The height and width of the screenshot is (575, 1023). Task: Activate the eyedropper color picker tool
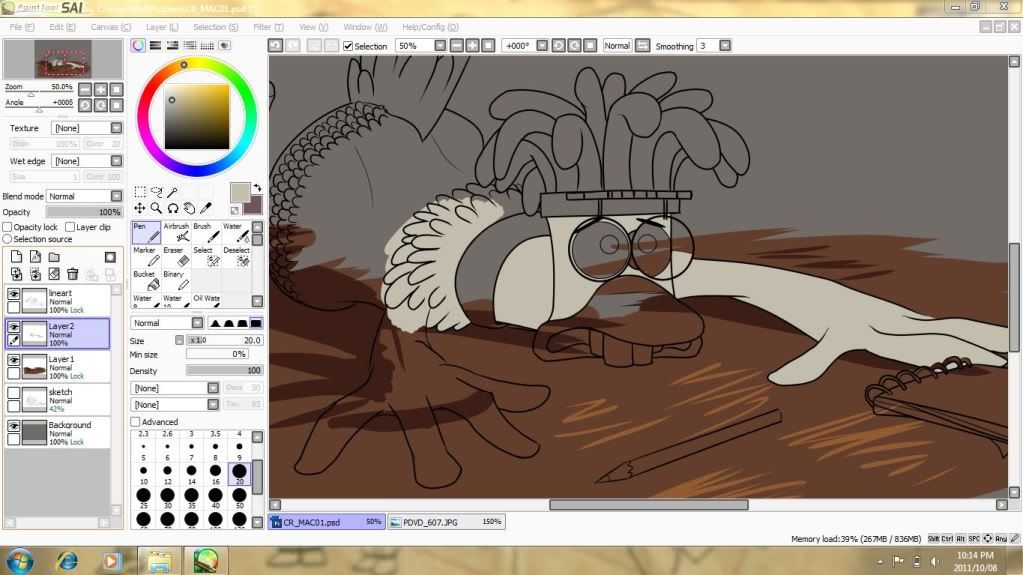pos(205,208)
